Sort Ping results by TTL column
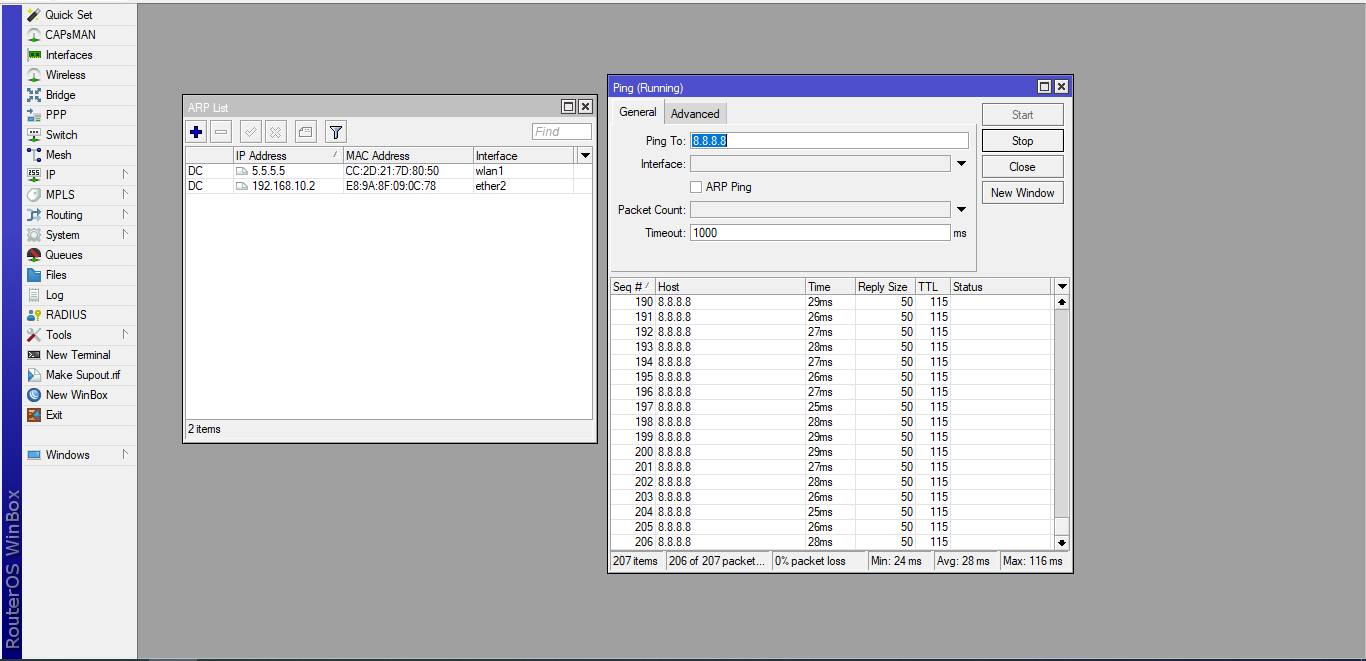This screenshot has height=661, width=1366. [x=932, y=287]
